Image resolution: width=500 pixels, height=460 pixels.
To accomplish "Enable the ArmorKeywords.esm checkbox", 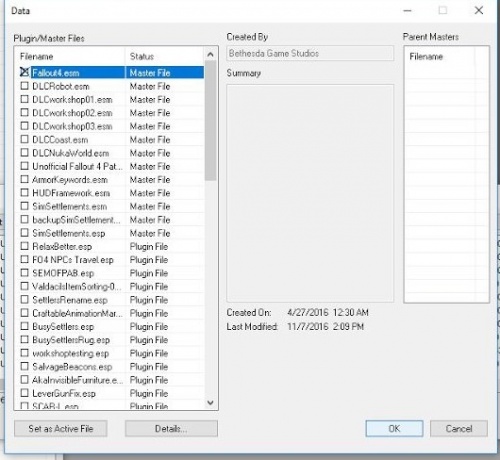I will (24, 179).
